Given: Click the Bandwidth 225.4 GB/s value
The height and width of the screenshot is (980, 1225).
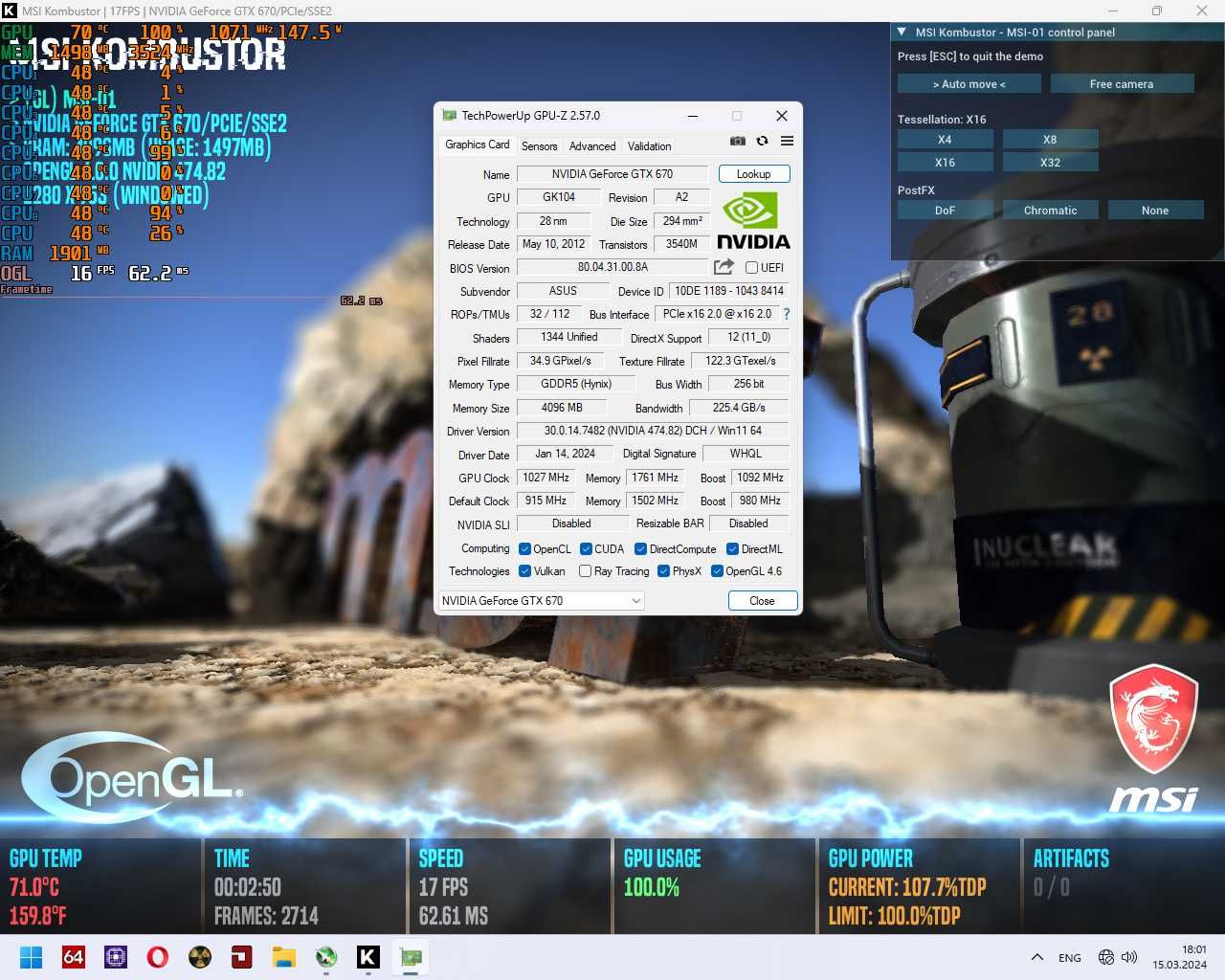Looking at the screenshot, I should coord(739,408).
